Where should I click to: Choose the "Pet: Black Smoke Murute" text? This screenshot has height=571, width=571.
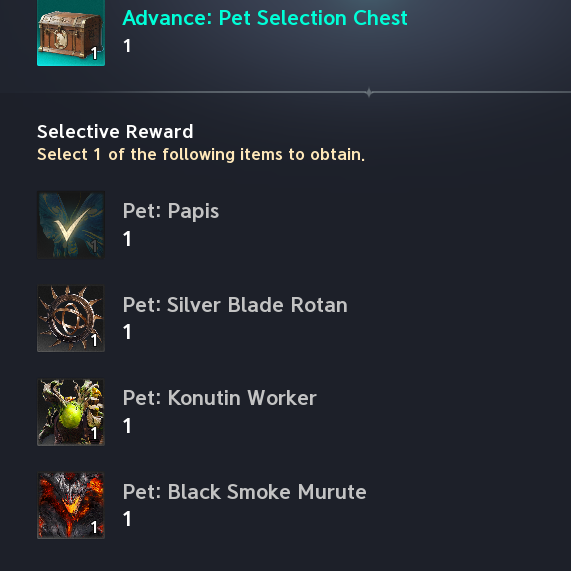(244, 492)
